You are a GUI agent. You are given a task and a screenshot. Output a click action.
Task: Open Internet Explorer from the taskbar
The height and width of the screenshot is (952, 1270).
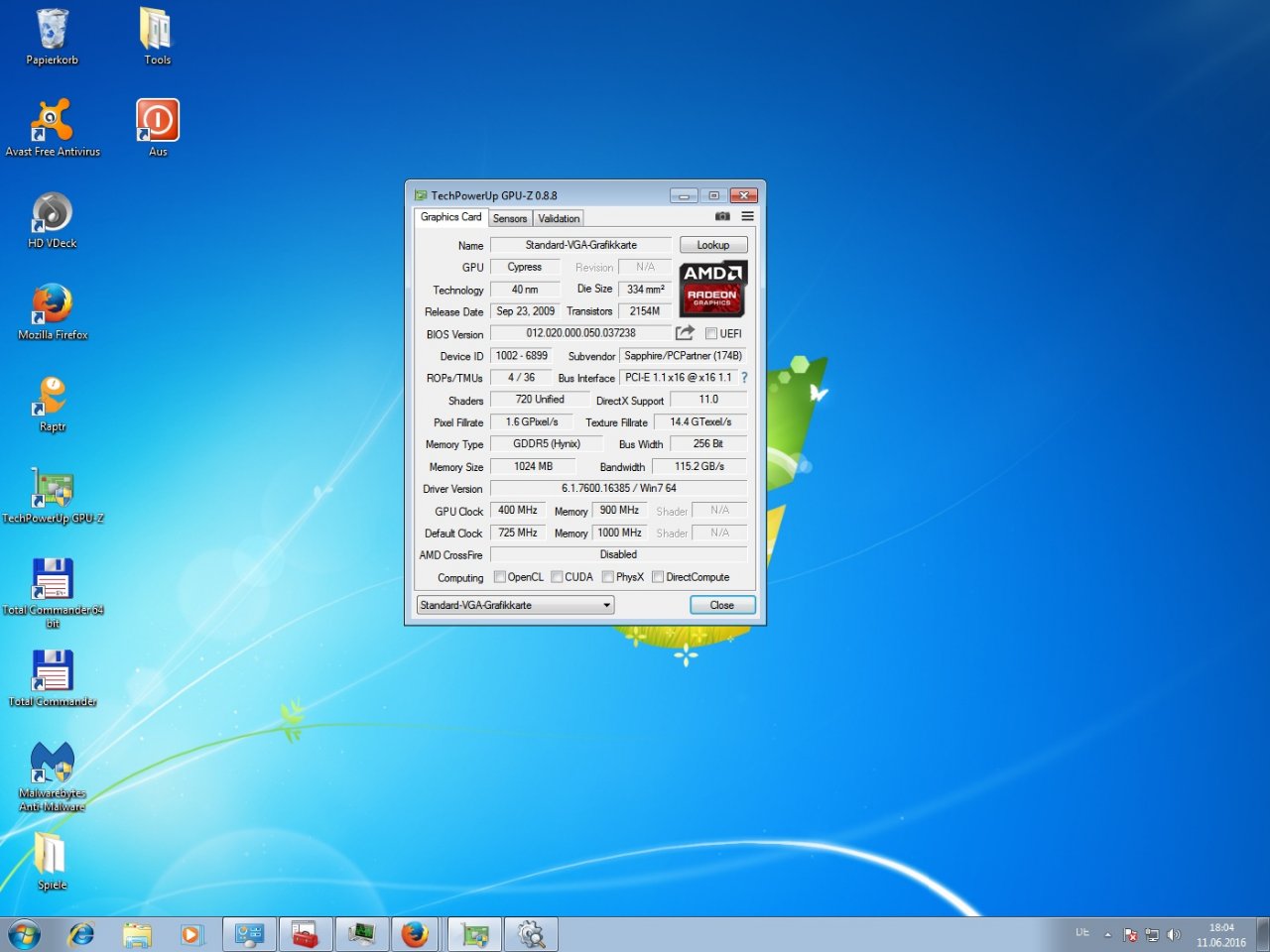click(81, 934)
